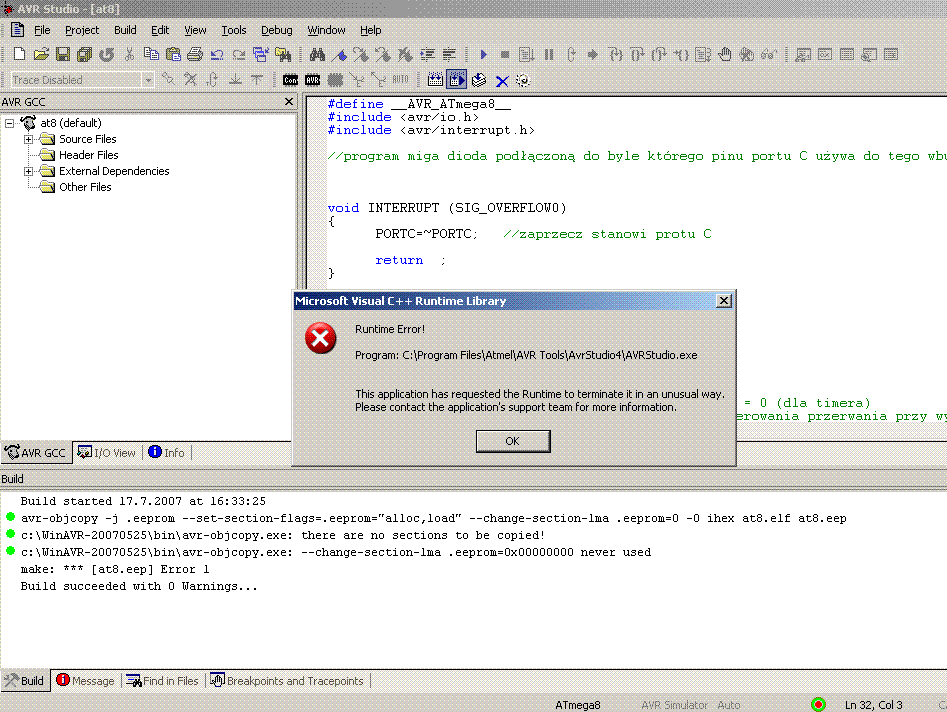The height and width of the screenshot is (712, 947).
Task: Expand the External Dependencies folder
Action: (x=28, y=172)
